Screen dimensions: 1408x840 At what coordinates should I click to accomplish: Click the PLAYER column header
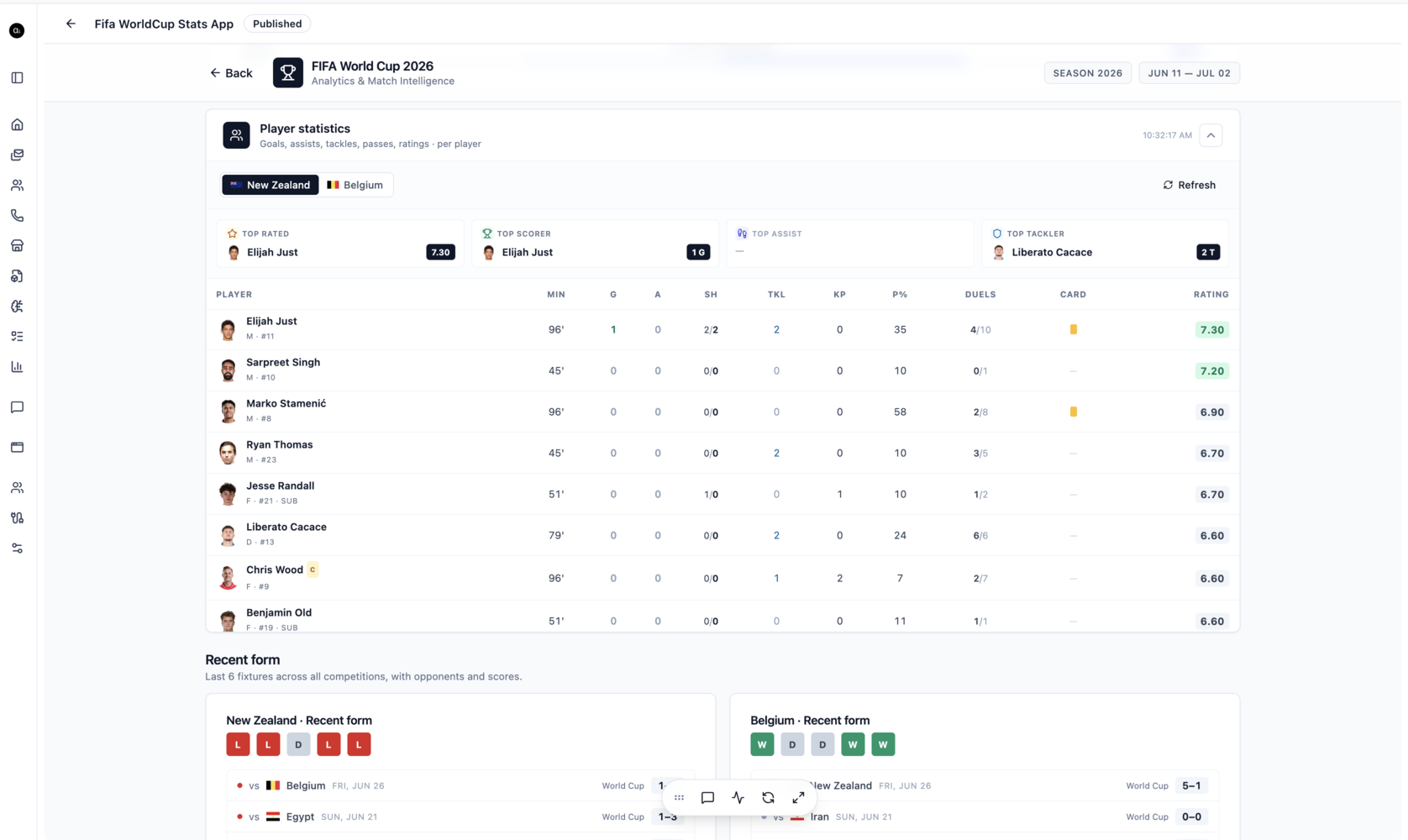click(234, 294)
